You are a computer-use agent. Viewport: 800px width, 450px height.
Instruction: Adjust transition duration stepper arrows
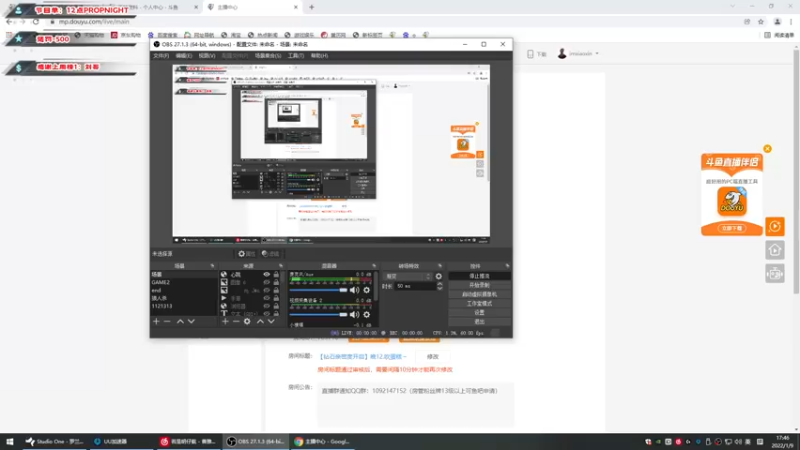click(440, 286)
